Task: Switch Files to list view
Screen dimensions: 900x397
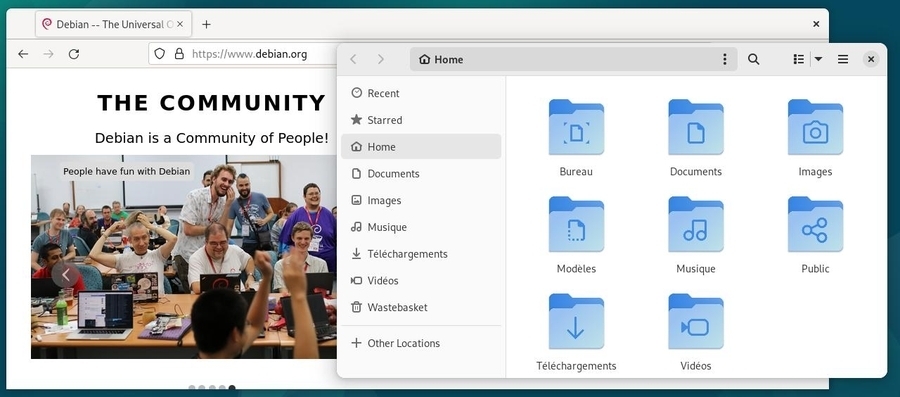Action: tap(798, 59)
